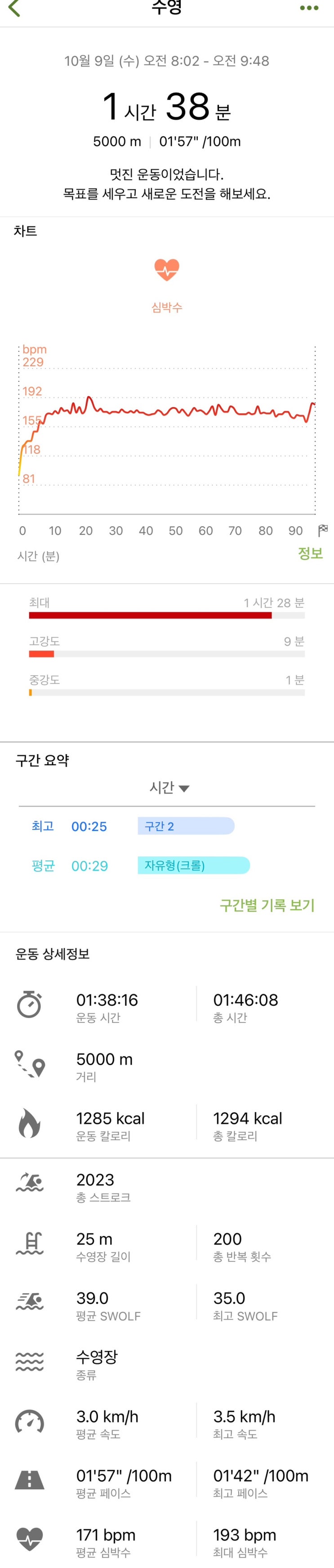Tap the pool ladder length icon
This screenshot has width=334, height=1568.
coord(30,1243)
